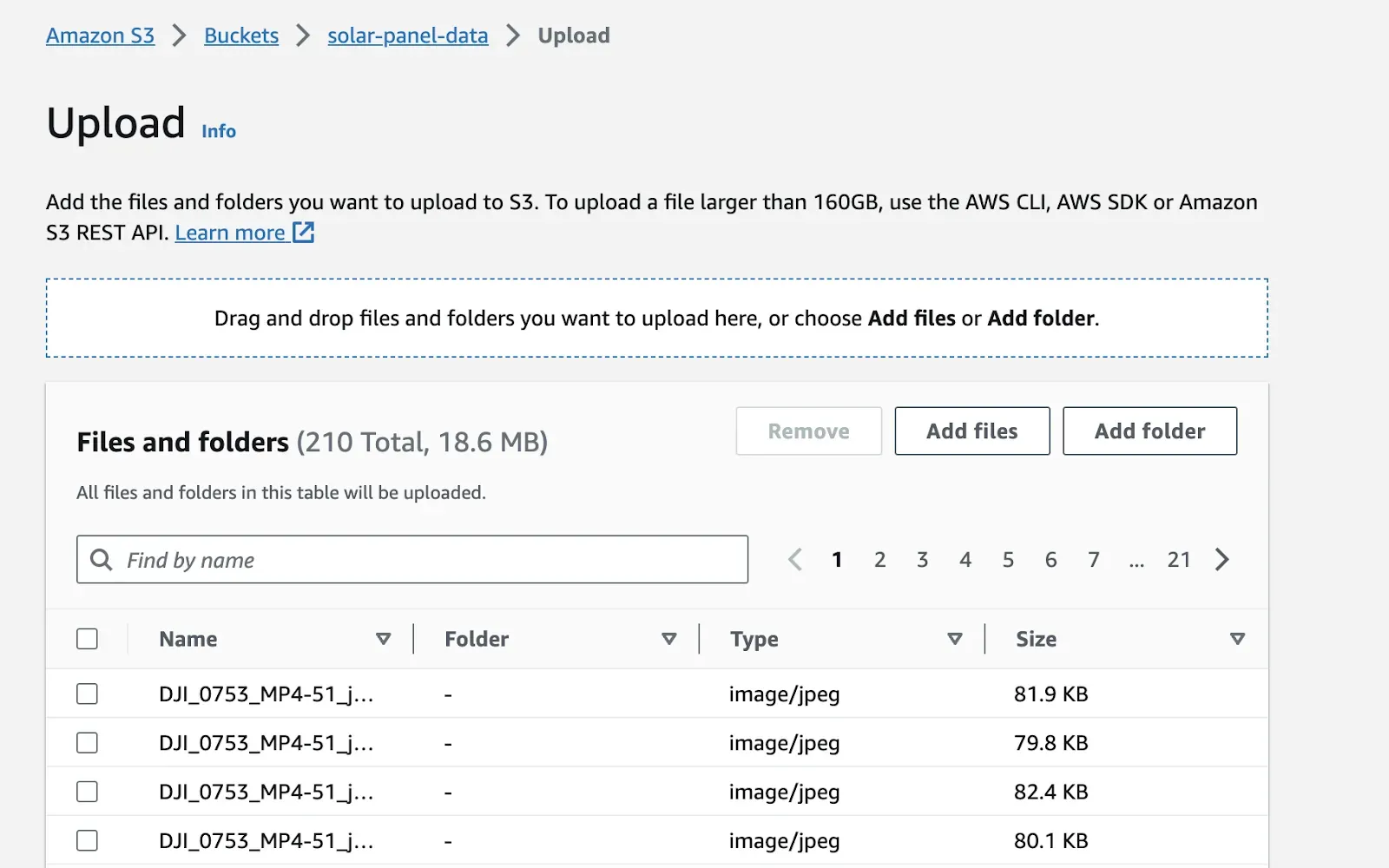The width and height of the screenshot is (1389, 868).
Task: Click the Add folder button
Action: [x=1150, y=431]
